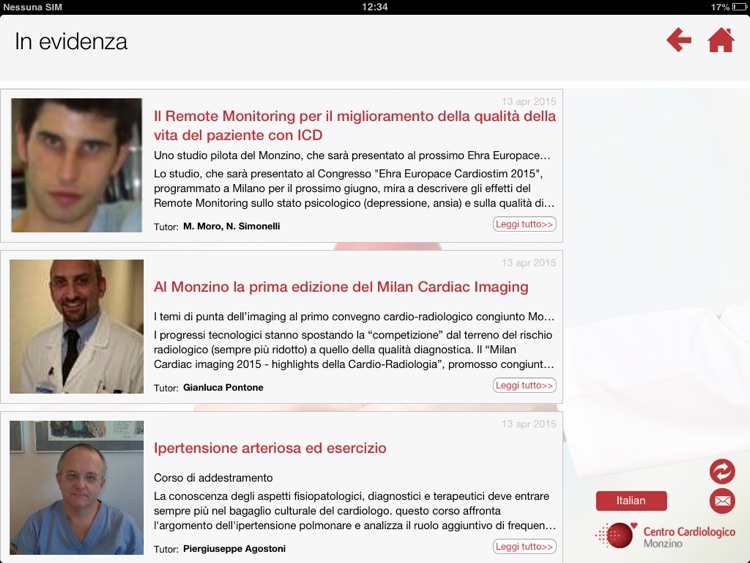Open Ipertensione arteriosa ed esercizio headline
The height and width of the screenshot is (563, 750).
270,448
